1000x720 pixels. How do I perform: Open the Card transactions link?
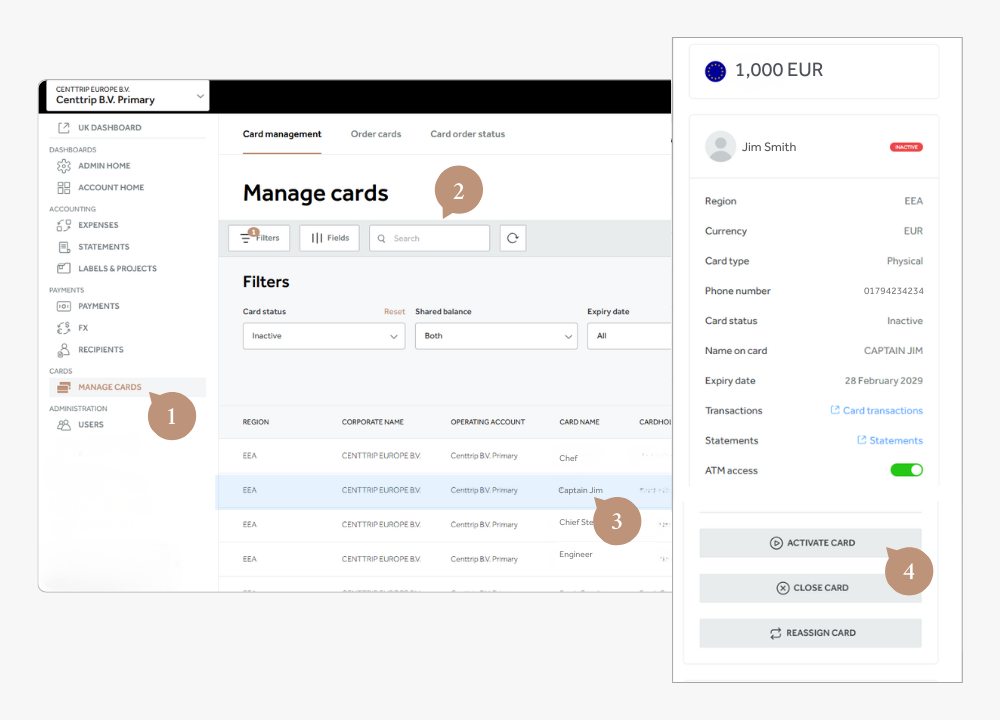tap(882, 410)
